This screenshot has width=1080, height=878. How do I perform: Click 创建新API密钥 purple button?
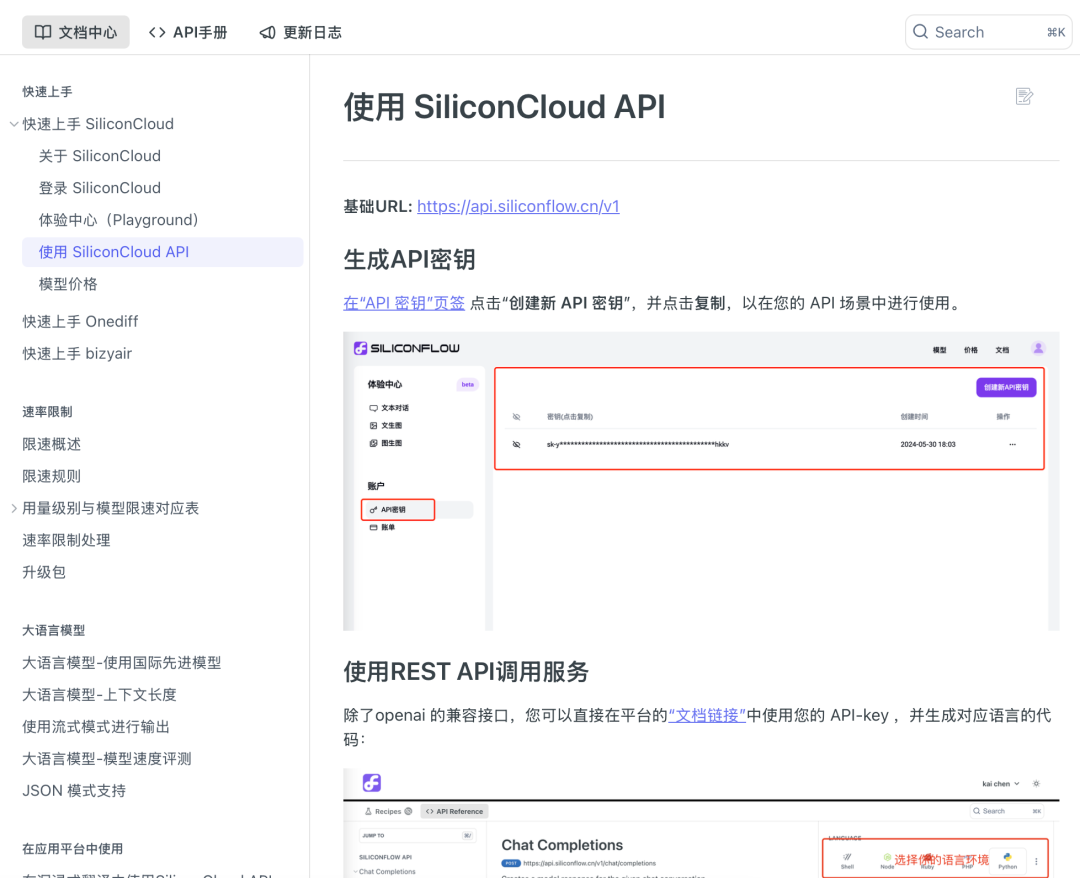point(1006,387)
